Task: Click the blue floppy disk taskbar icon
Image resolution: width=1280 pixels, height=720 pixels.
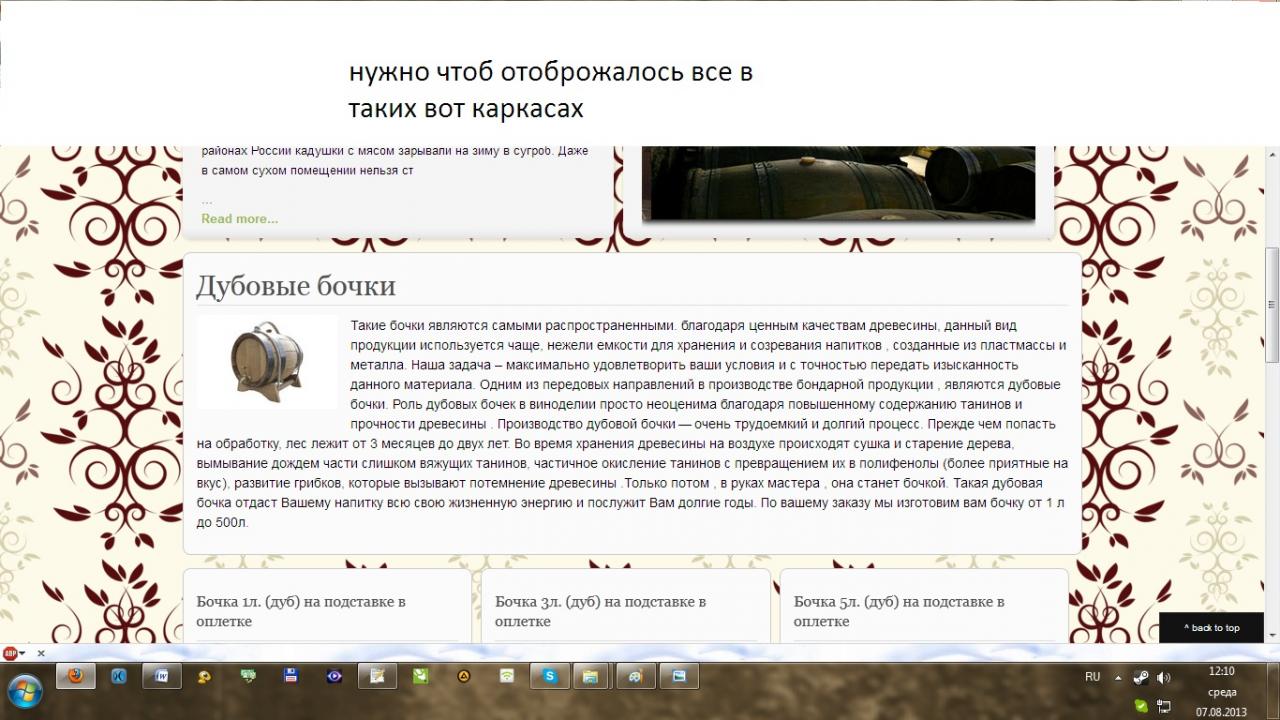Action: click(x=291, y=676)
